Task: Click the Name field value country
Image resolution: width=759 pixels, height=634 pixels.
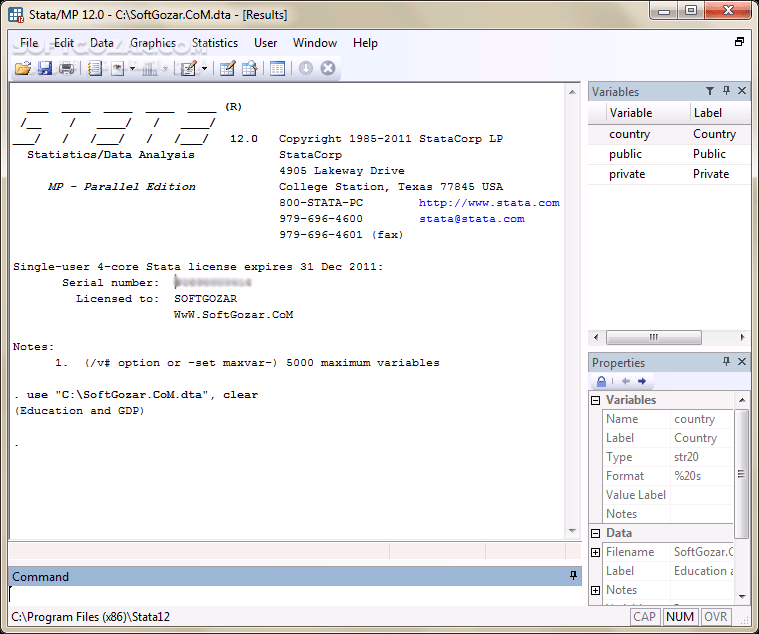Action: click(x=702, y=419)
